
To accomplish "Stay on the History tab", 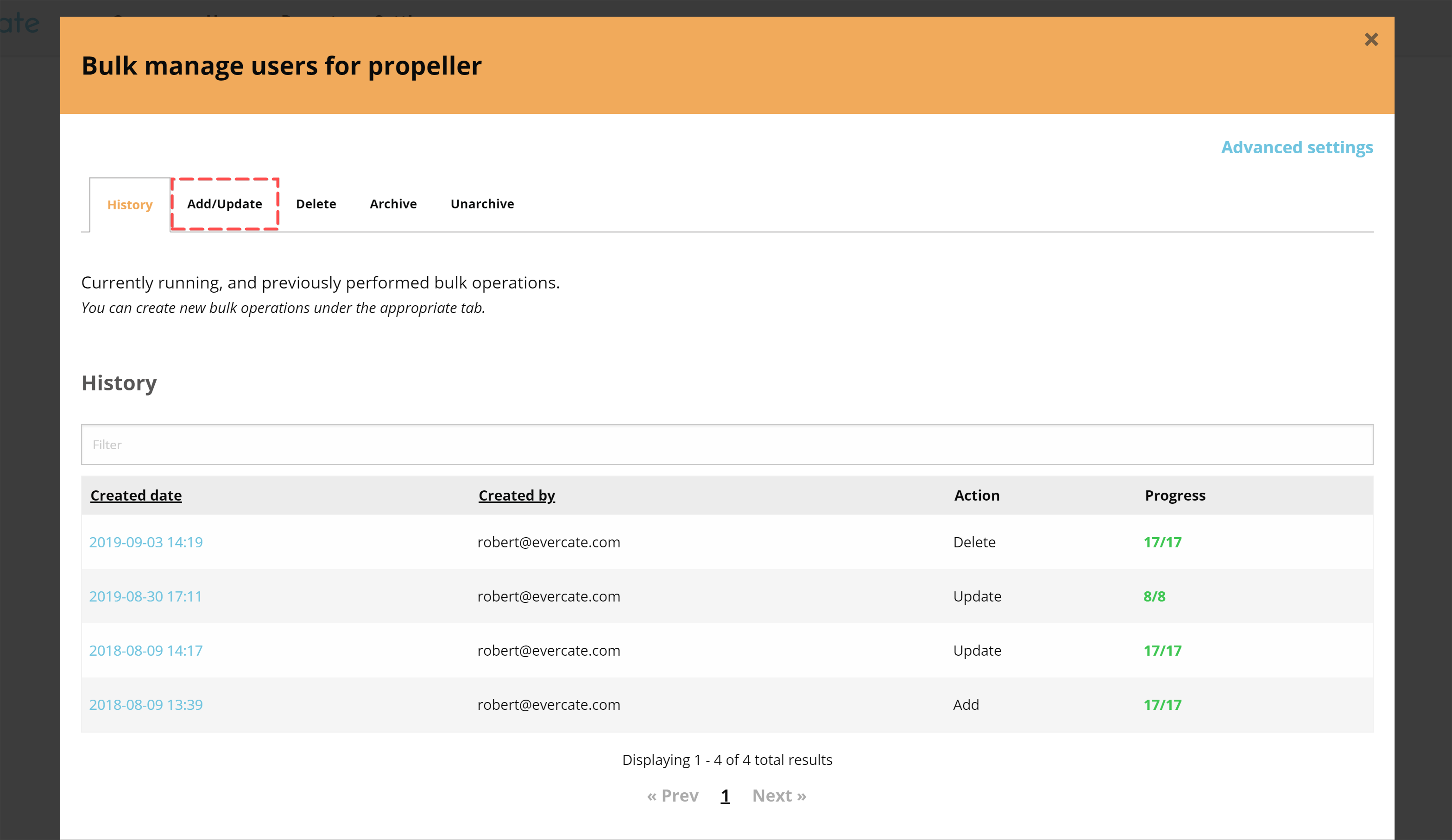I will [x=130, y=204].
